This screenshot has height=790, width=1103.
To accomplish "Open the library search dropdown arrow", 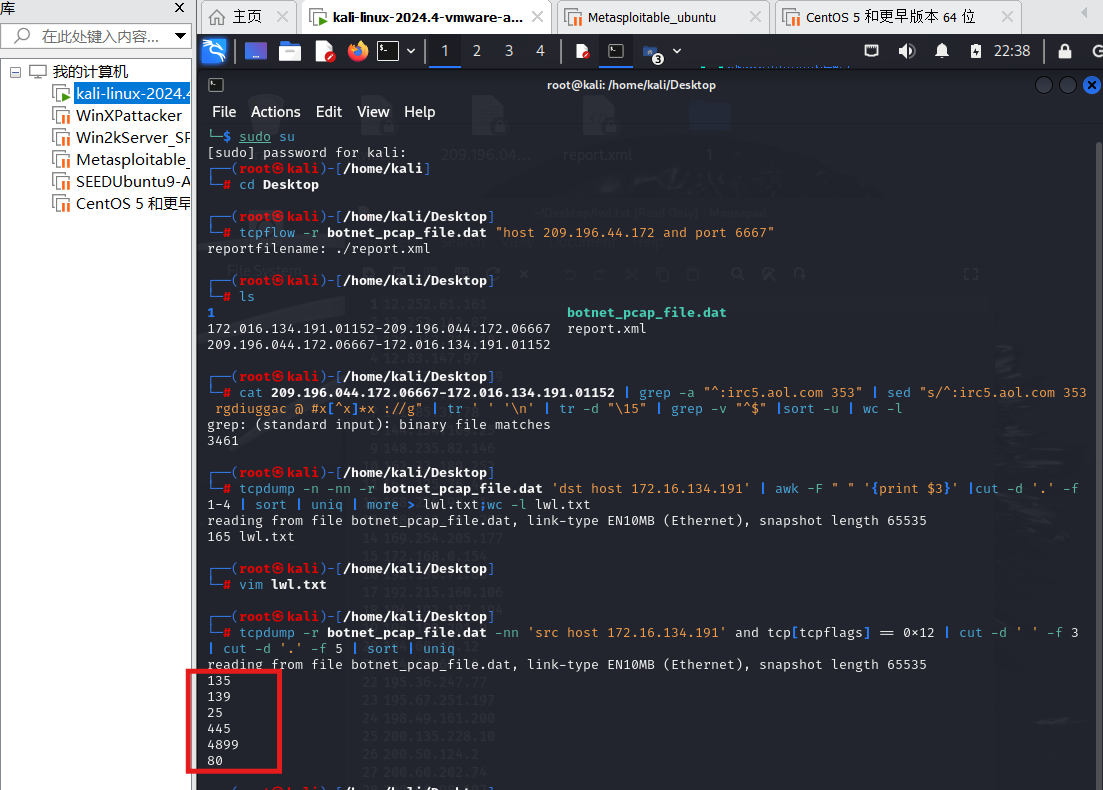I will [x=180, y=36].
